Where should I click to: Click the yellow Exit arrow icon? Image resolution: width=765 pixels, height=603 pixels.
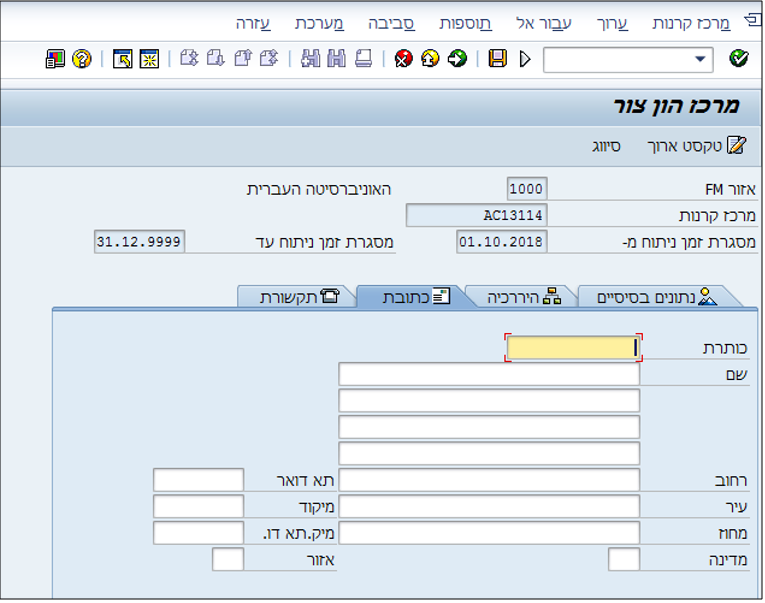point(430,59)
